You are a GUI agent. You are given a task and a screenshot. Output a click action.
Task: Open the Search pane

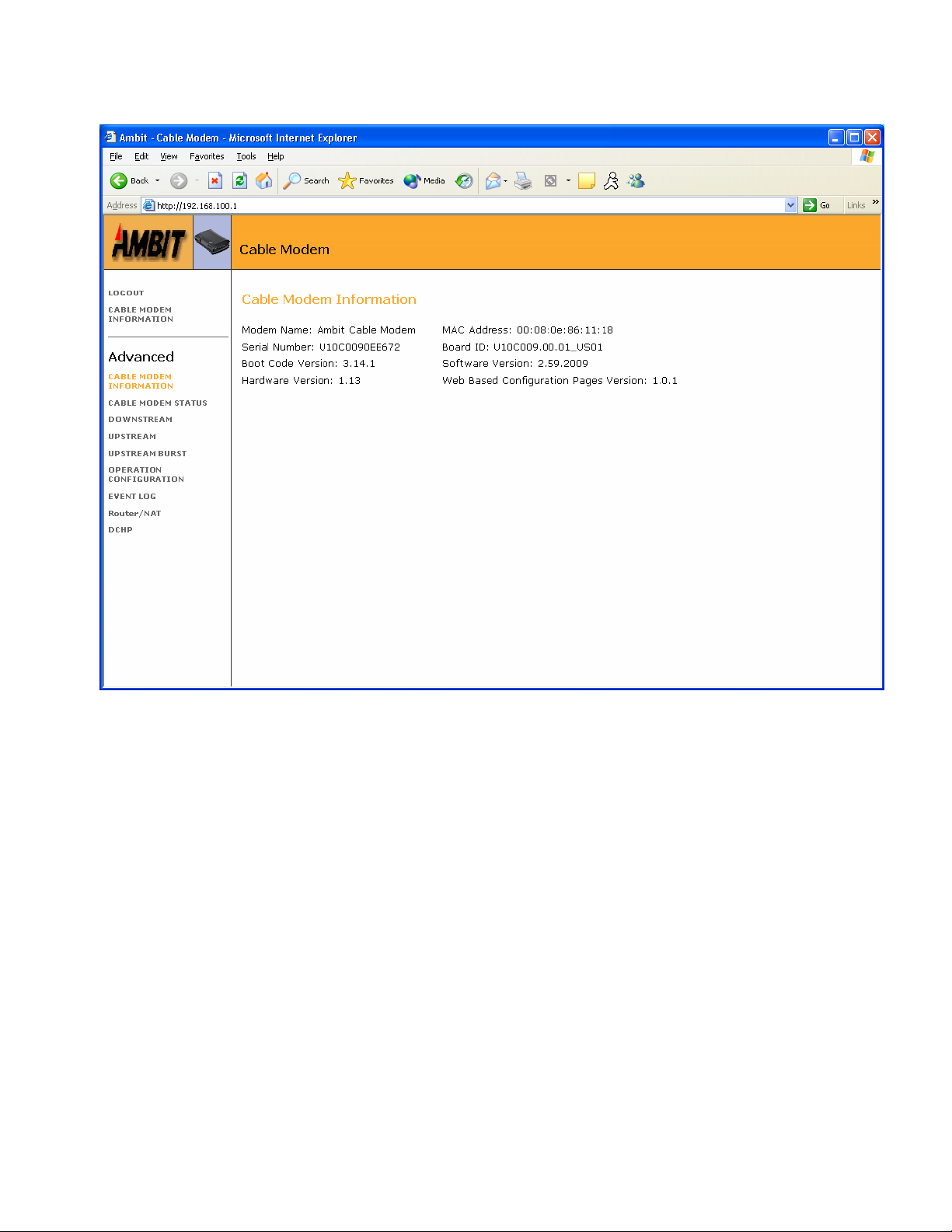pos(306,181)
